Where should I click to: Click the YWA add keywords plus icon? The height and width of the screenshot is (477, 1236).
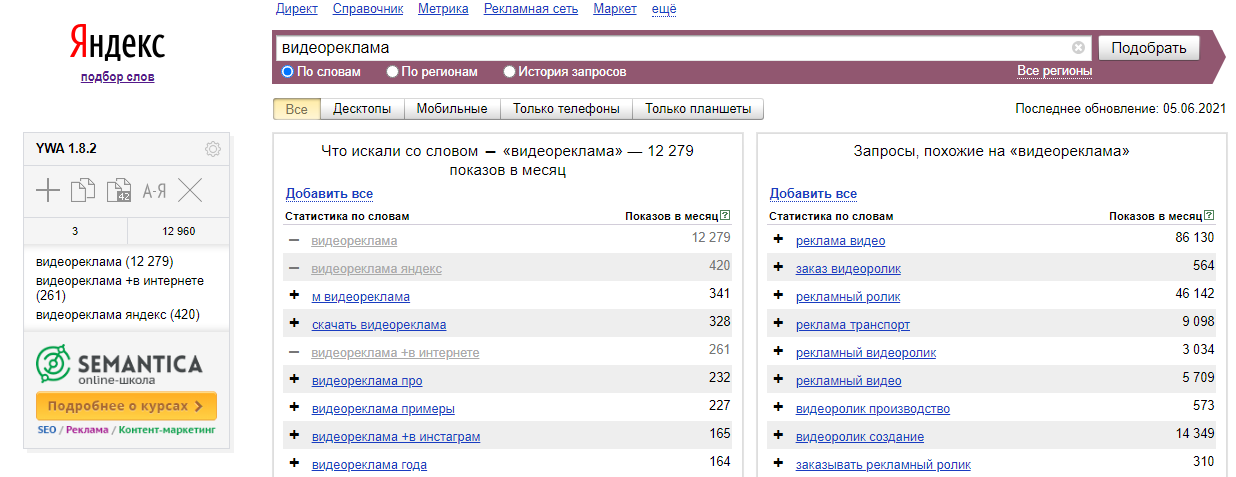[x=47, y=190]
